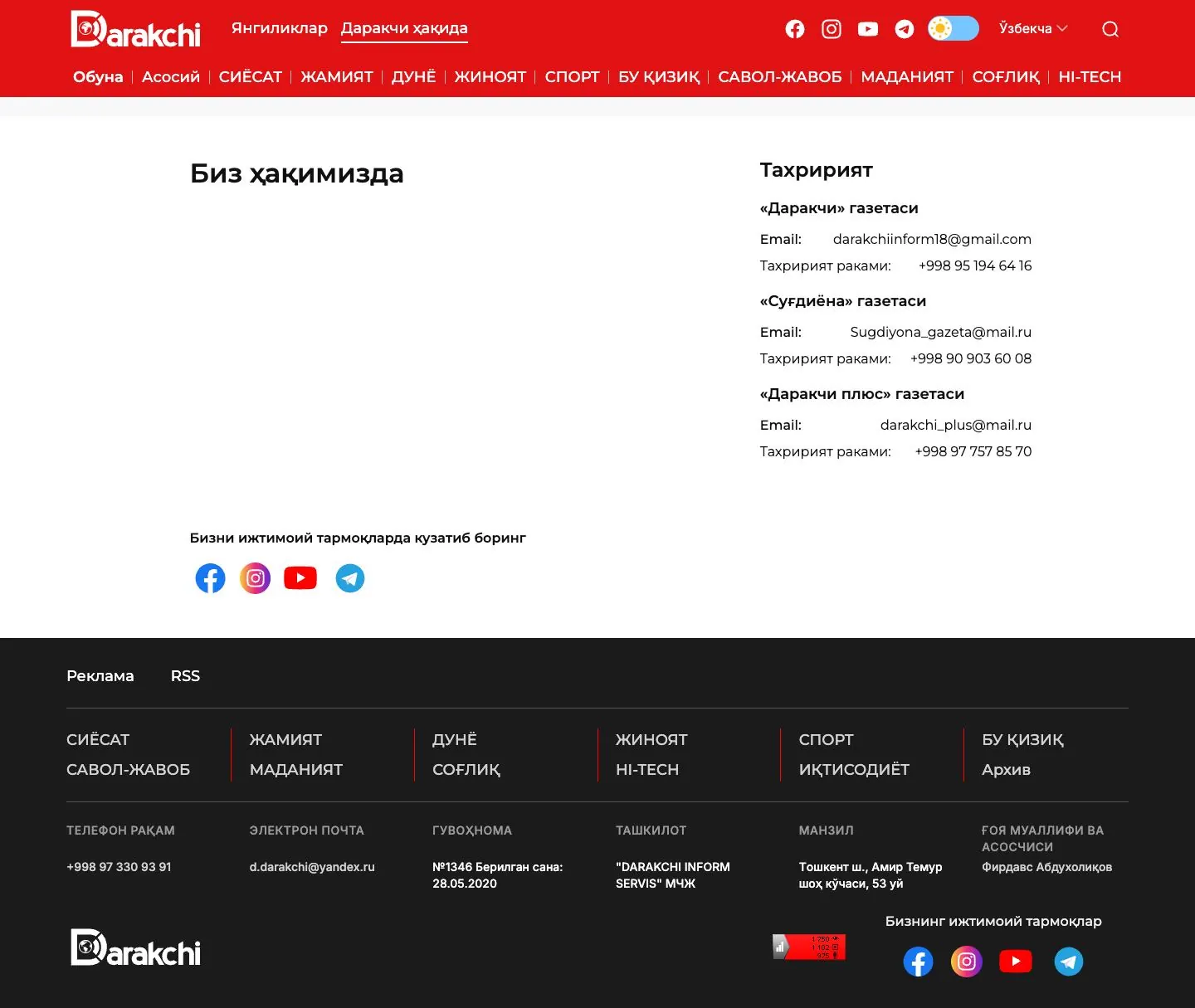Go to СИЁСАТ in the top navigation
This screenshot has height=1008, width=1195.
click(251, 77)
